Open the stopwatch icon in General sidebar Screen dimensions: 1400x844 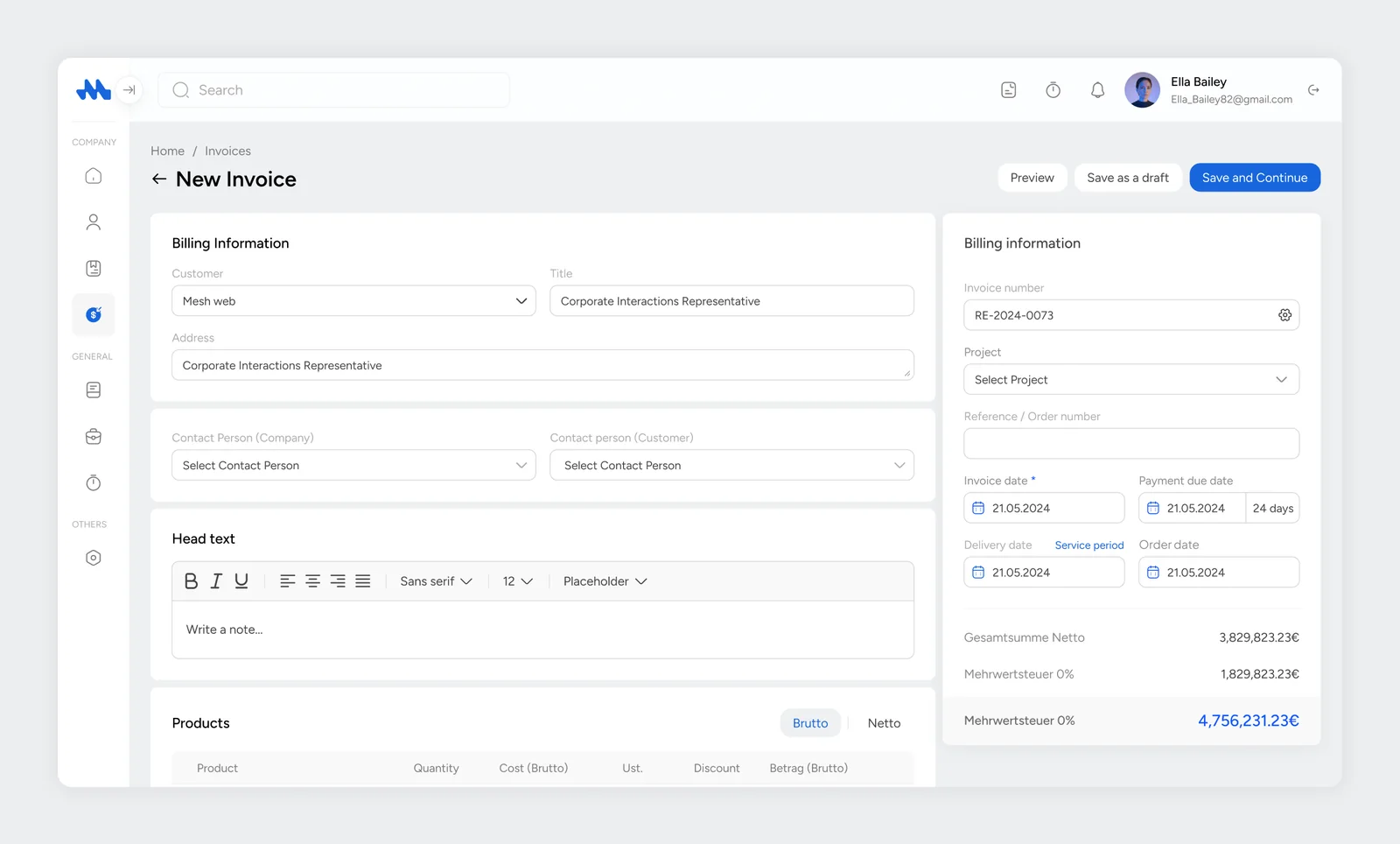(x=94, y=482)
